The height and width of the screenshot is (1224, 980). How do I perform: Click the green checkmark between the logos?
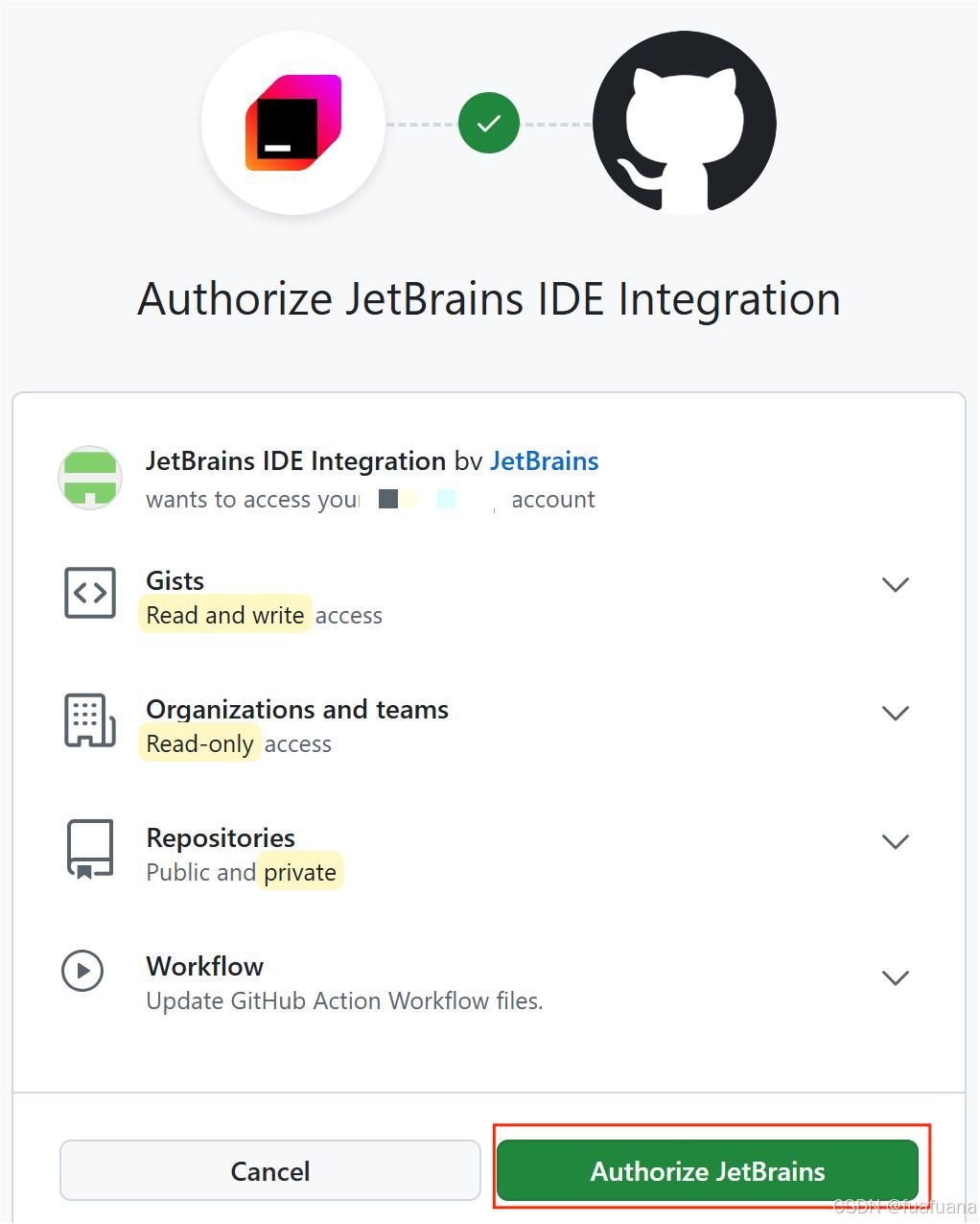pyautogui.click(x=488, y=122)
